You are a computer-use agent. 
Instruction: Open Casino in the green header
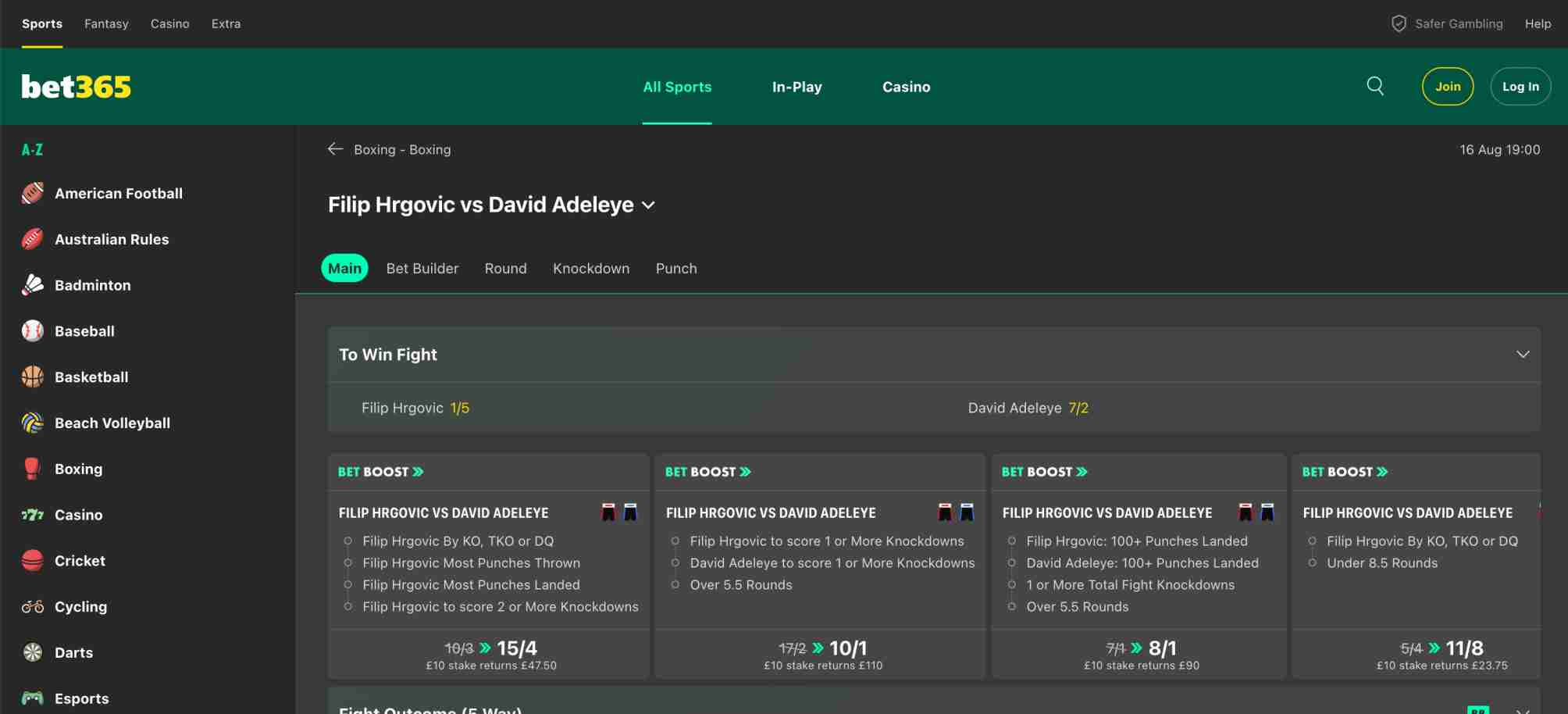906,87
